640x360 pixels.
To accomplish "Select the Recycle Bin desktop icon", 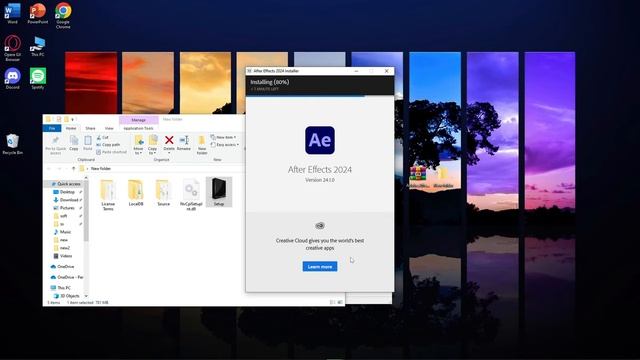I will click(x=13, y=144).
